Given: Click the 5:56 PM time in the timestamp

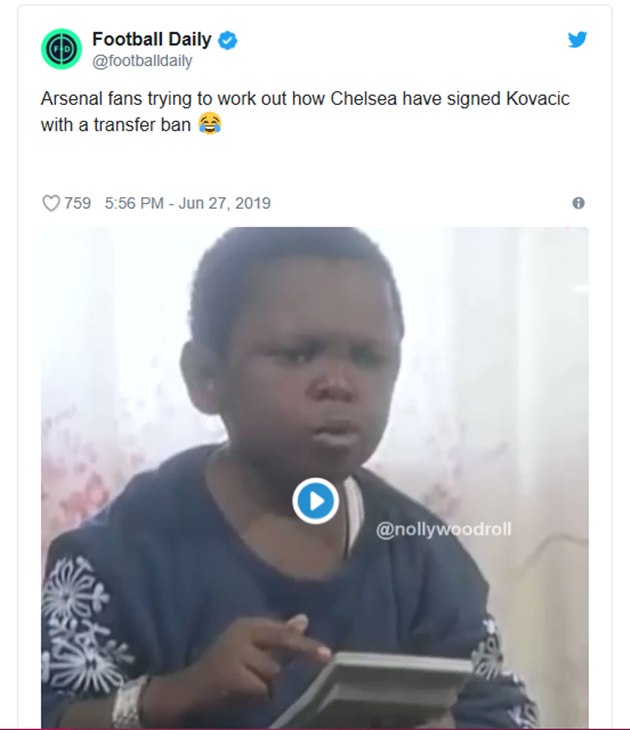Looking at the screenshot, I should (x=134, y=203).
